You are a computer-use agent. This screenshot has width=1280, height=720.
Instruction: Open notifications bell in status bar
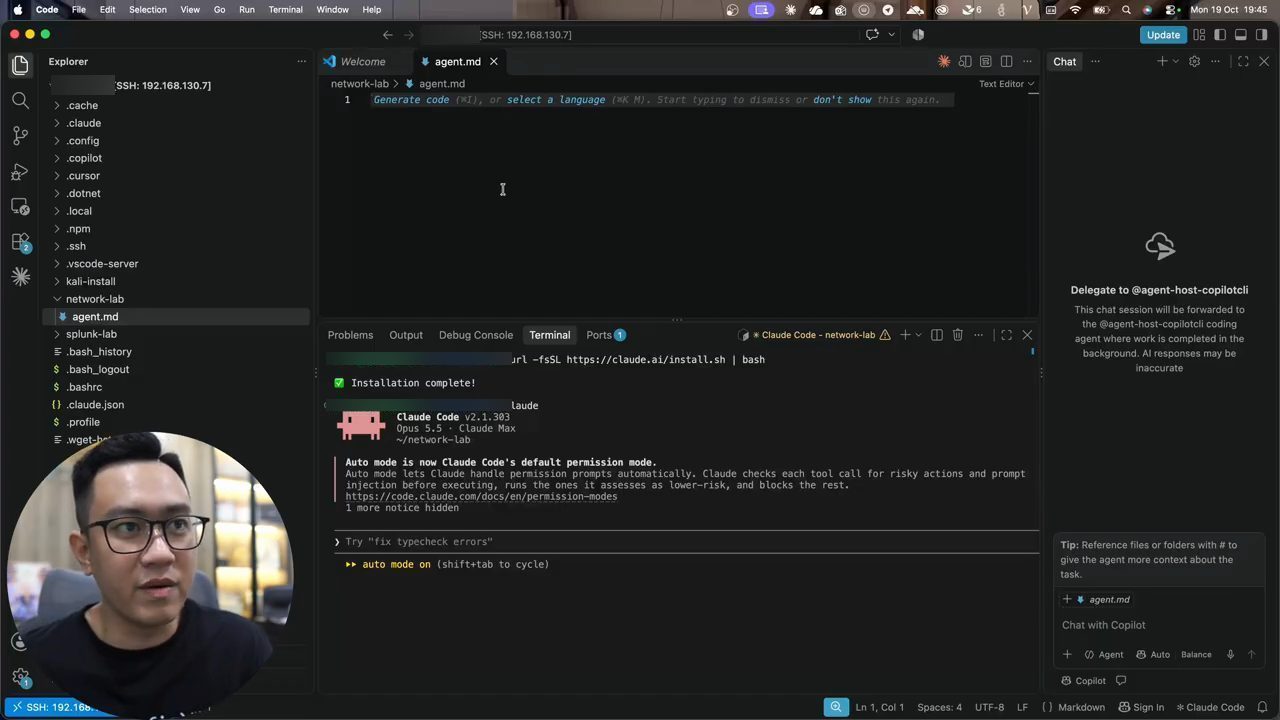coord(1262,707)
